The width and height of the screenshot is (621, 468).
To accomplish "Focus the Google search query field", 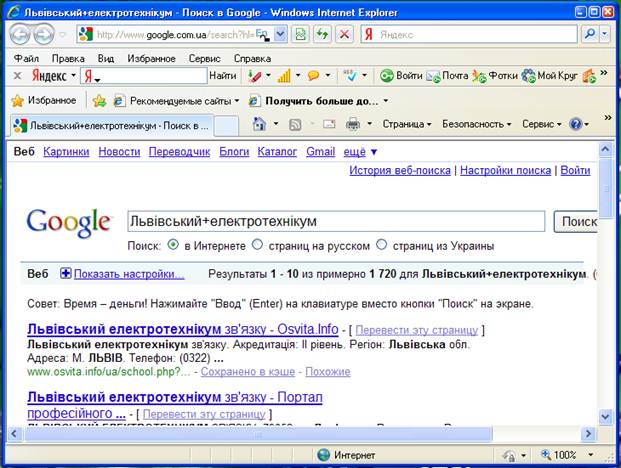I will coord(336,221).
